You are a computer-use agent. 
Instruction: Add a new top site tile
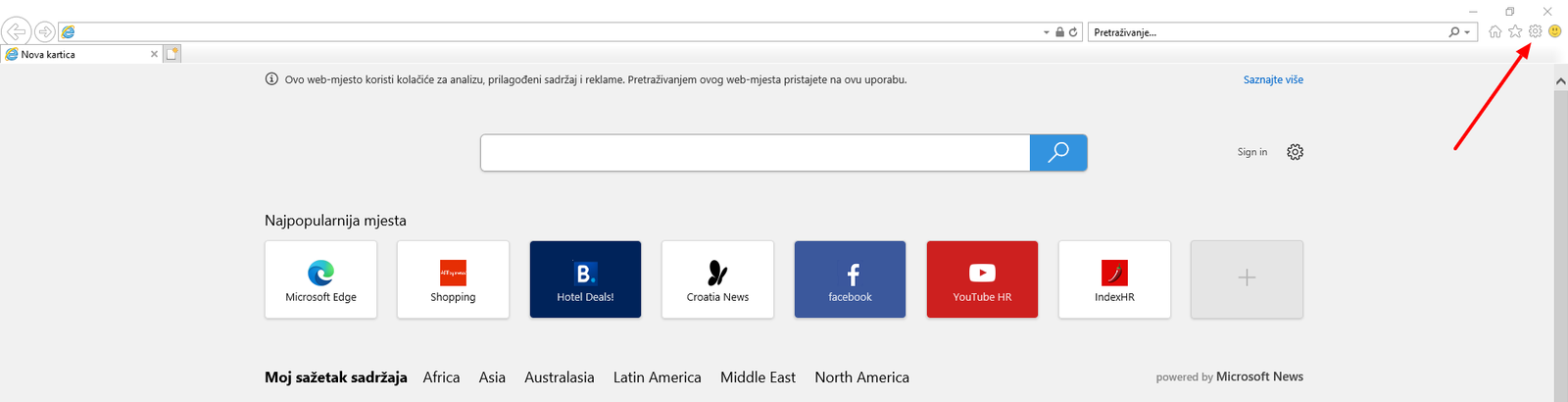[x=1247, y=279]
